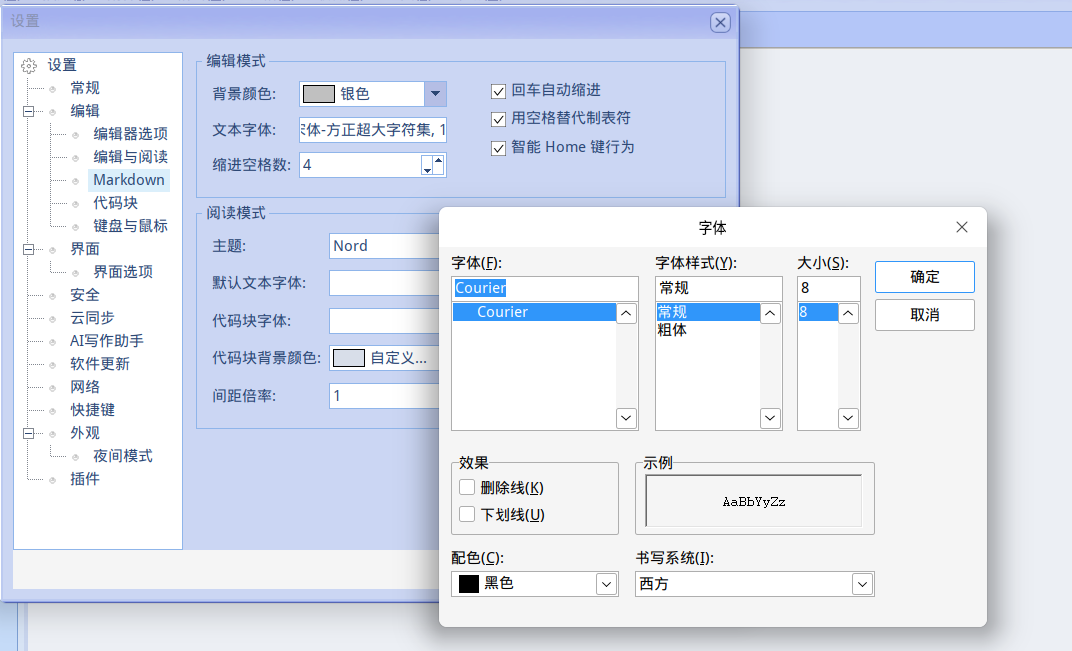Open 夜间模式 settings page
1072x651 pixels.
pyautogui.click(x=123, y=456)
